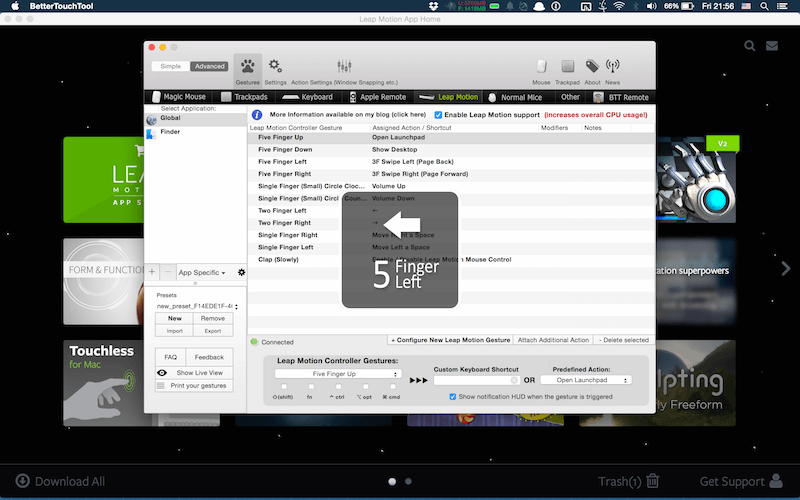Click the Import preset button
Image resolution: width=800 pixels, height=500 pixels.
pyautogui.click(x=174, y=331)
